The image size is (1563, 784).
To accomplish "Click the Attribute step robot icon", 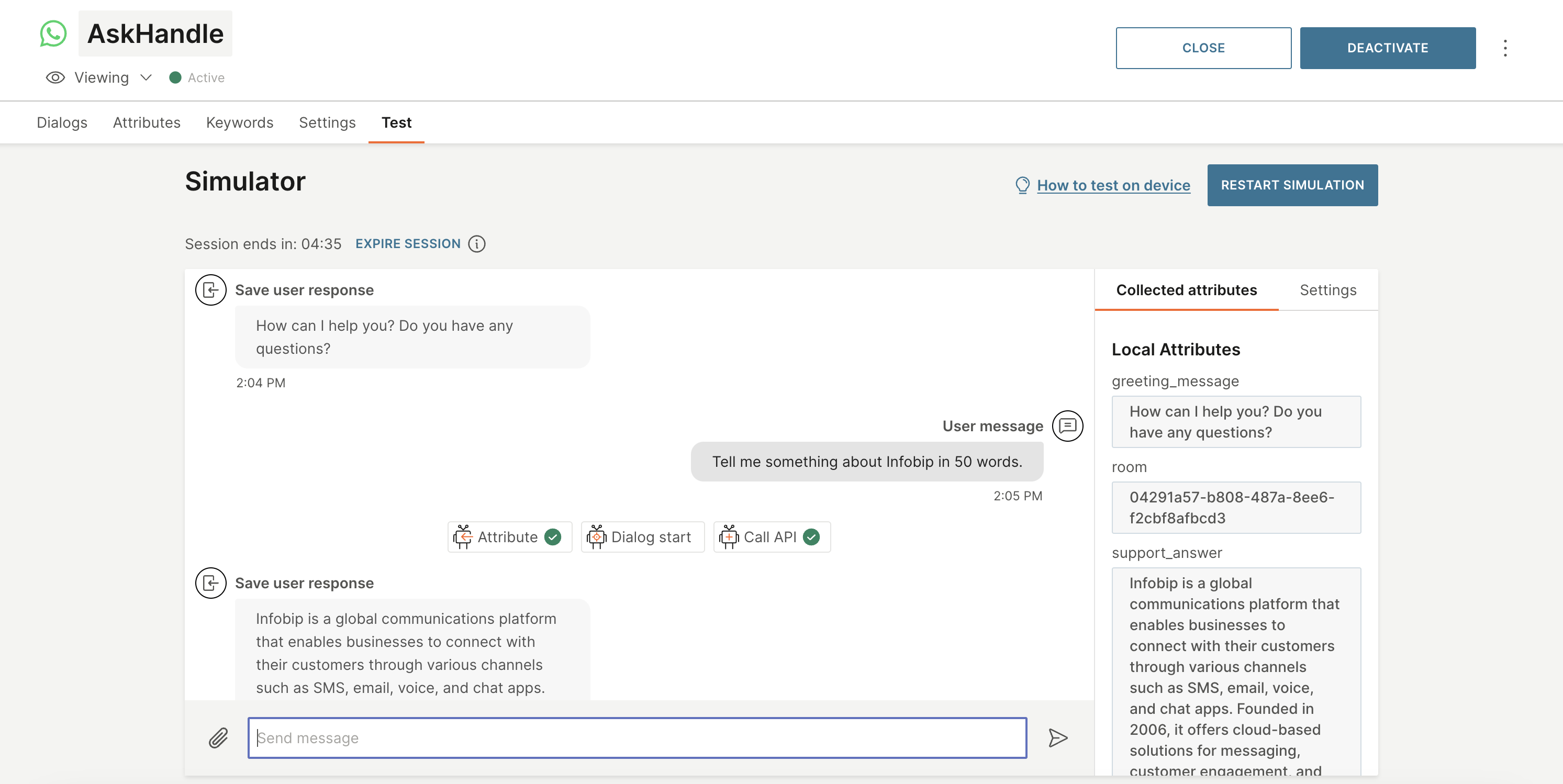I will pos(463,536).
